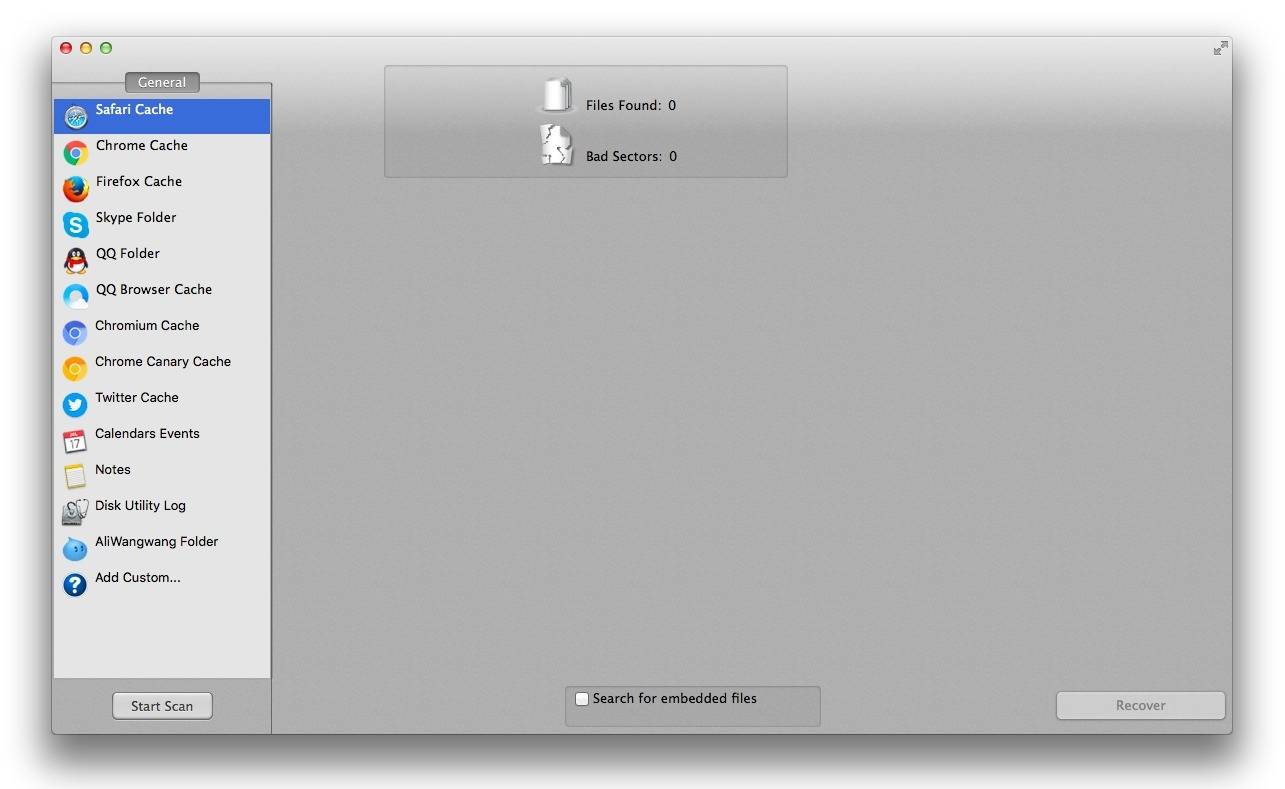Select Safari Cache text label
Screen dimensions: 1285x789
click(134, 109)
